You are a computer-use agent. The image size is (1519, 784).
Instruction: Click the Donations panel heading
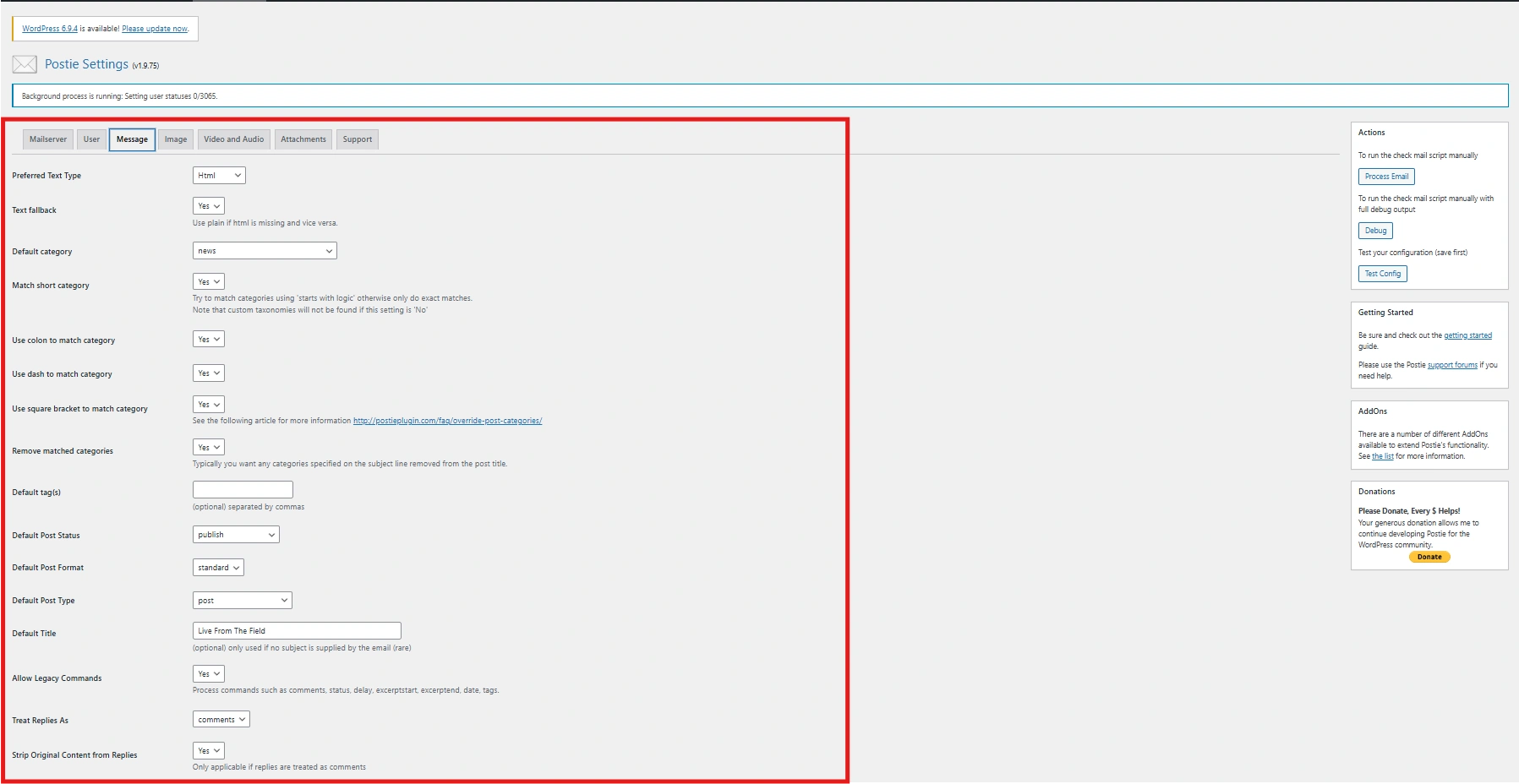pos(1376,492)
